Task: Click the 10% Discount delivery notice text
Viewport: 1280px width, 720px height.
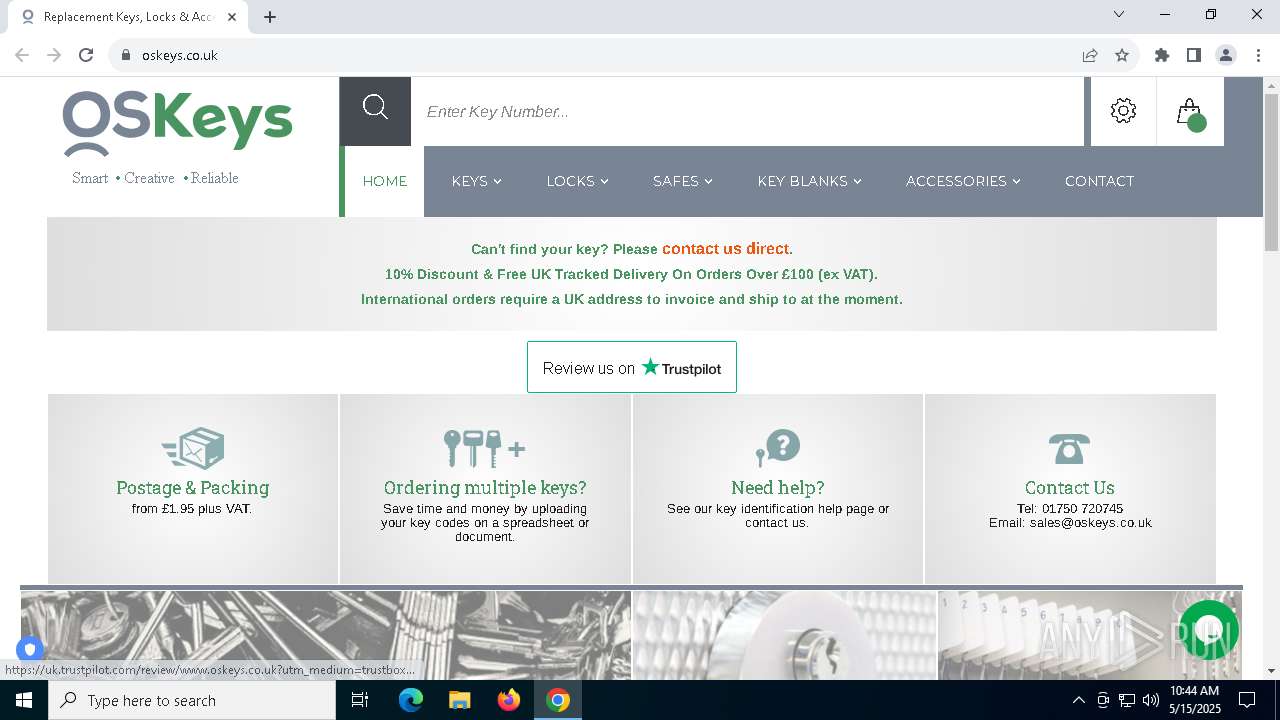Action: click(x=631, y=274)
